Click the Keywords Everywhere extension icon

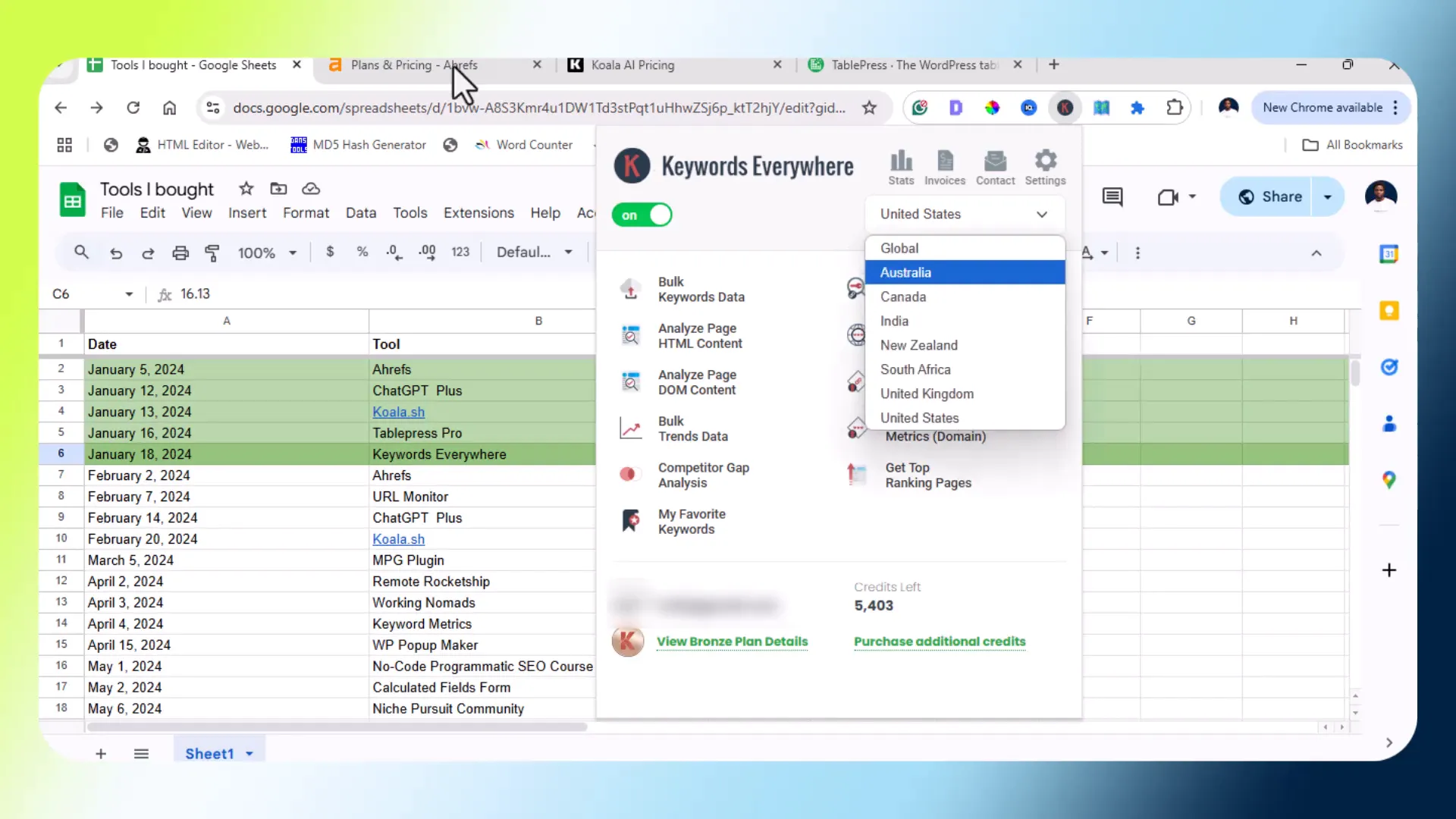click(x=1065, y=108)
